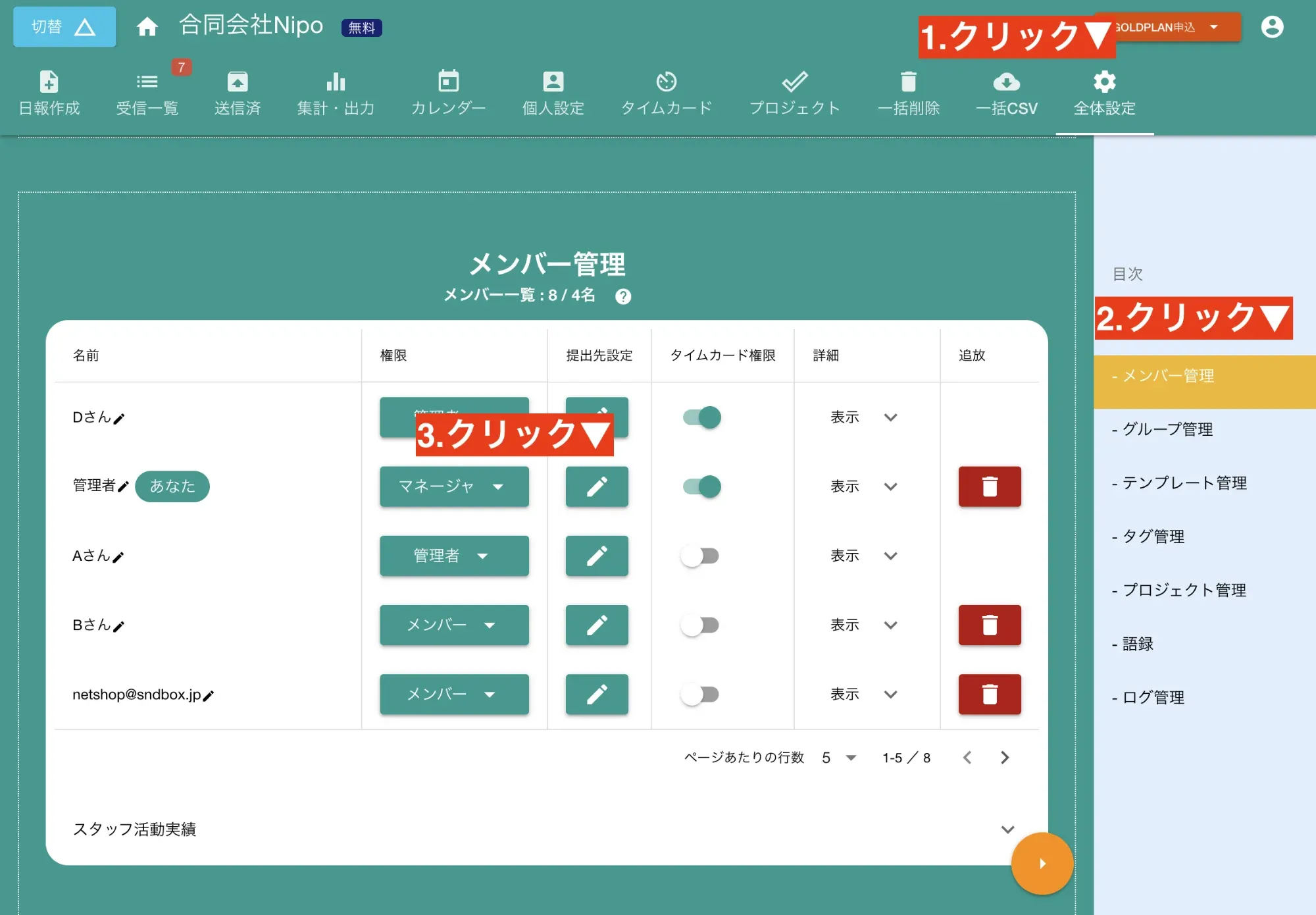
Task: Switch to the 全体設定 tab
Action: click(1103, 92)
